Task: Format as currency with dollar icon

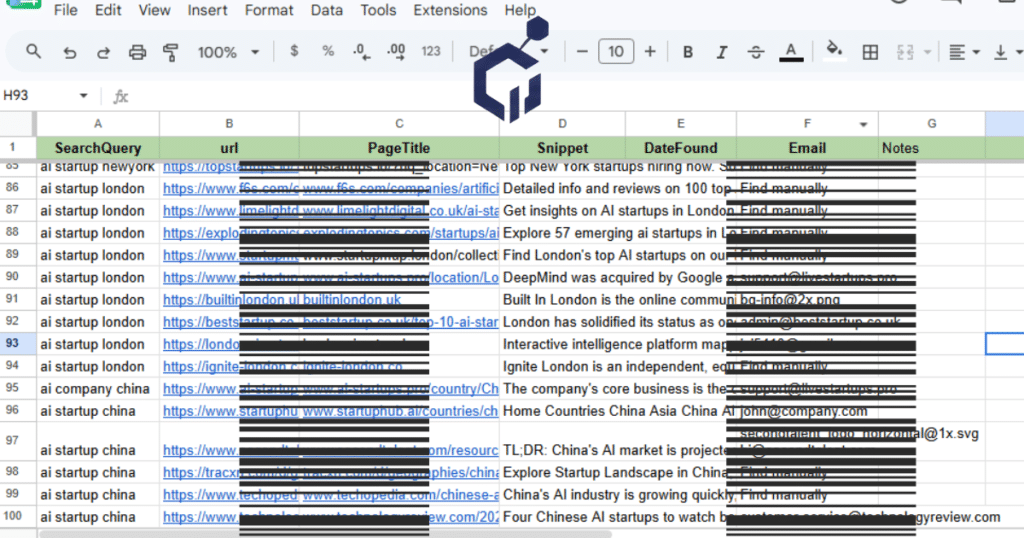Action: 295,51
